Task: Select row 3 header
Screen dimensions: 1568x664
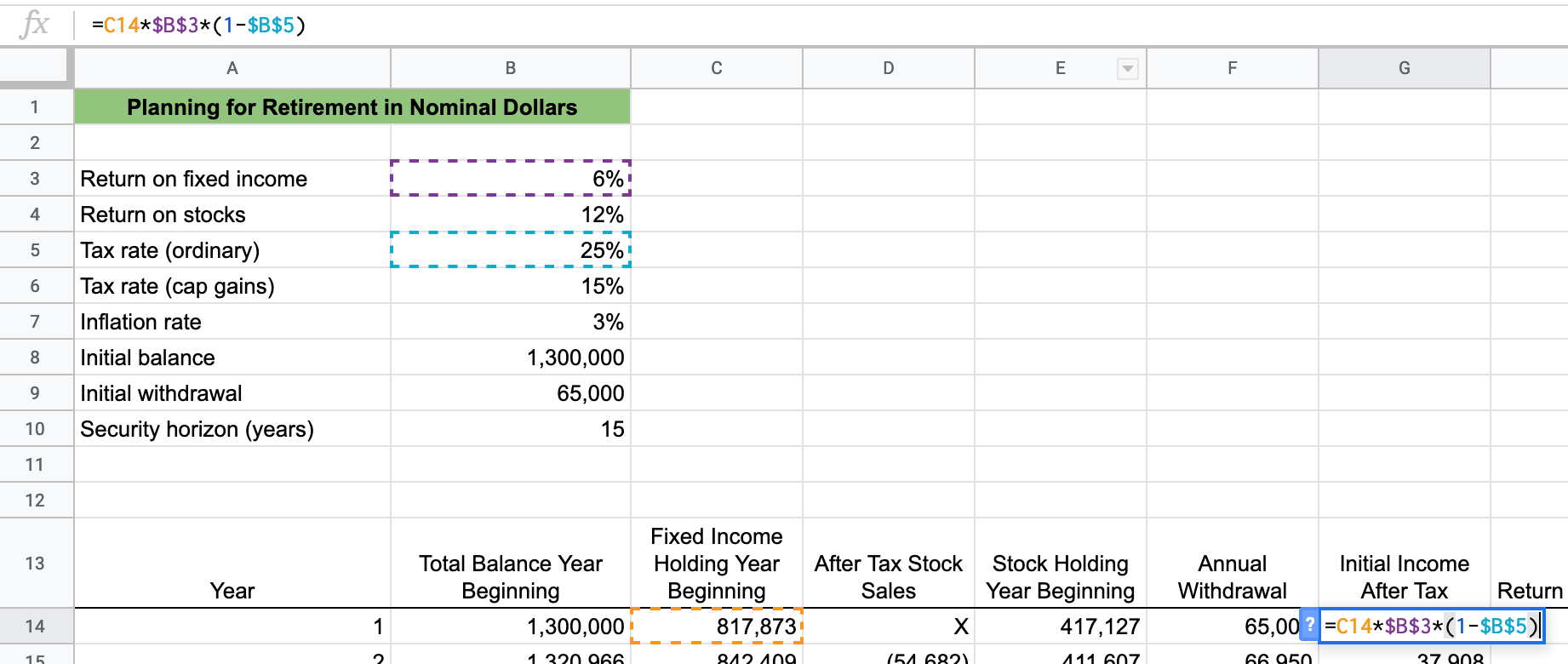Action: point(35,179)
